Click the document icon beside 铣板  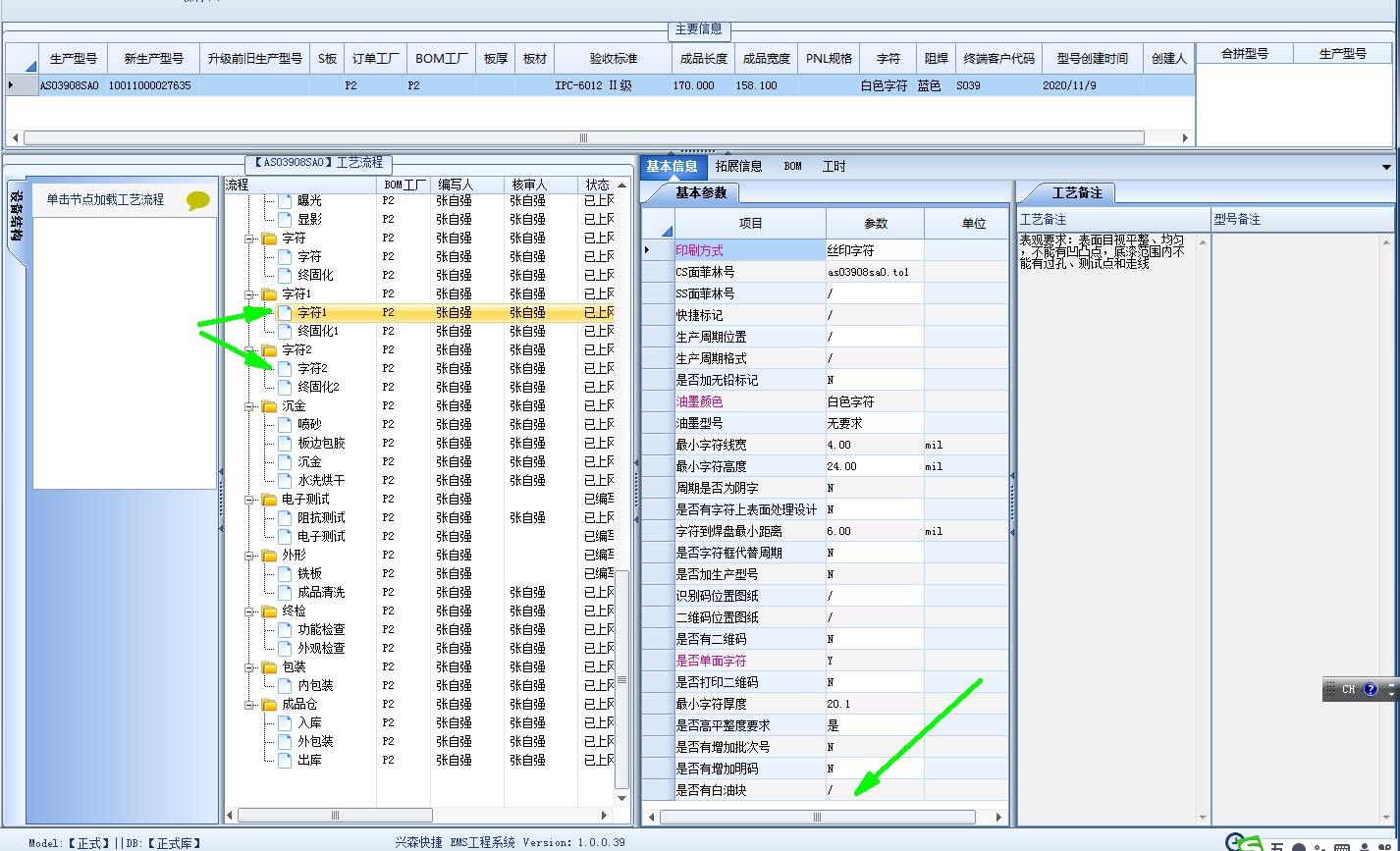[x=285, y=574]
